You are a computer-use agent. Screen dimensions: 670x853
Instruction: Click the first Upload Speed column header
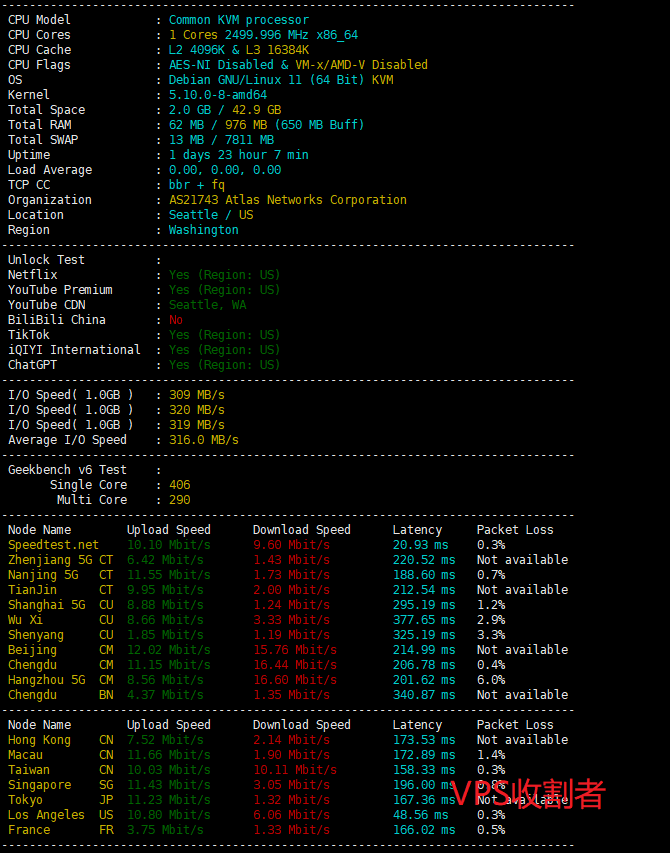pyautogui.click(x=168, y=530)
